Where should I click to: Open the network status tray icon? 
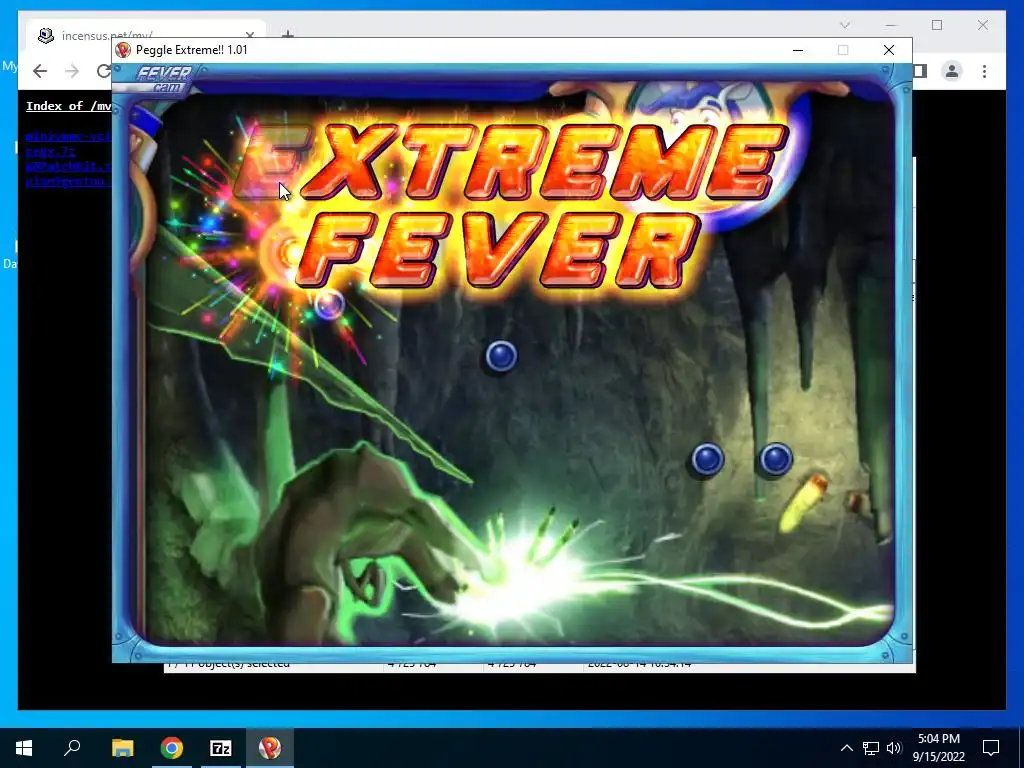click(871, 748)
